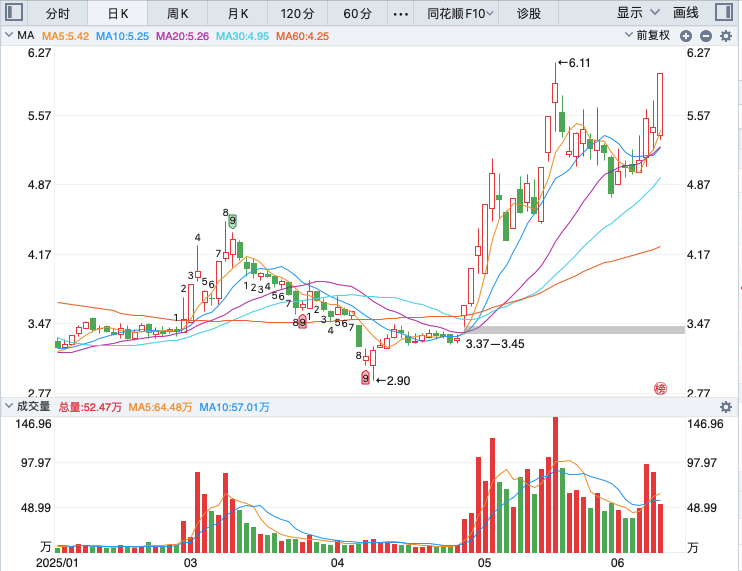
Task: Click the green 9 sequence marker
Action: (x=232, y=221)
